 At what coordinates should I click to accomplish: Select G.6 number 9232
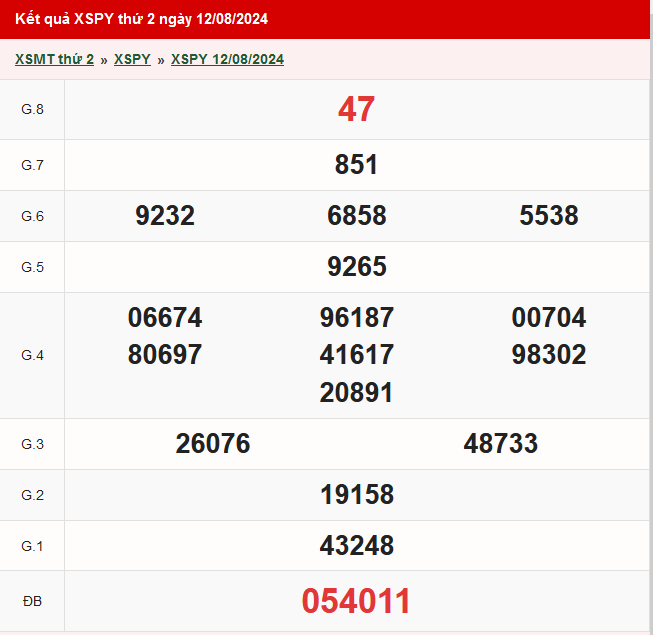tap(165, 216)
